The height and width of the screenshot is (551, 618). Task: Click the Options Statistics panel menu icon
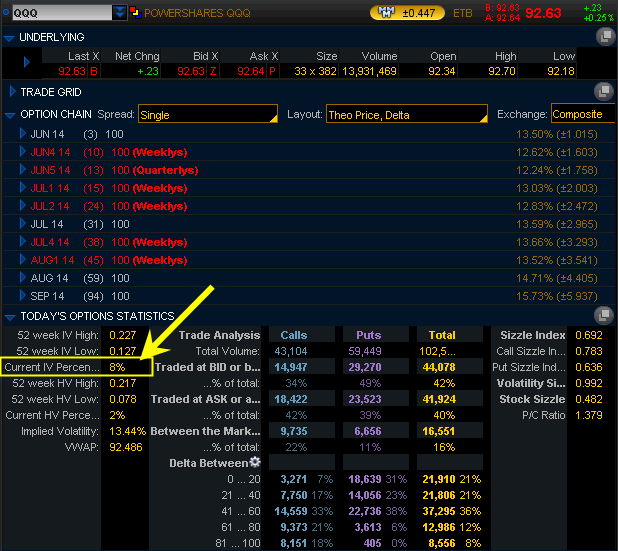[x=604, y=317]
